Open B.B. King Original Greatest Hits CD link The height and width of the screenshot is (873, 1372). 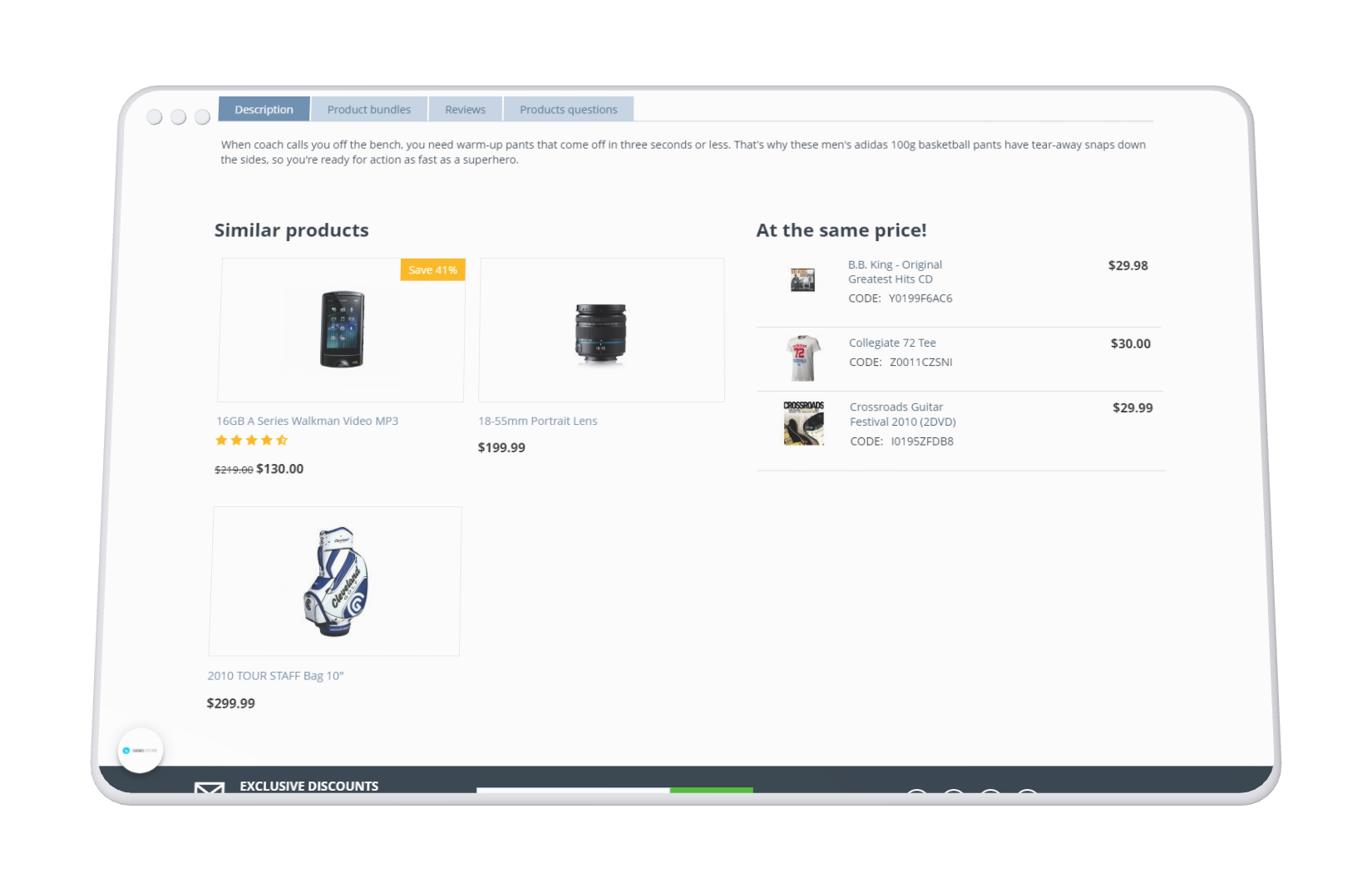(x=895, y=272)
